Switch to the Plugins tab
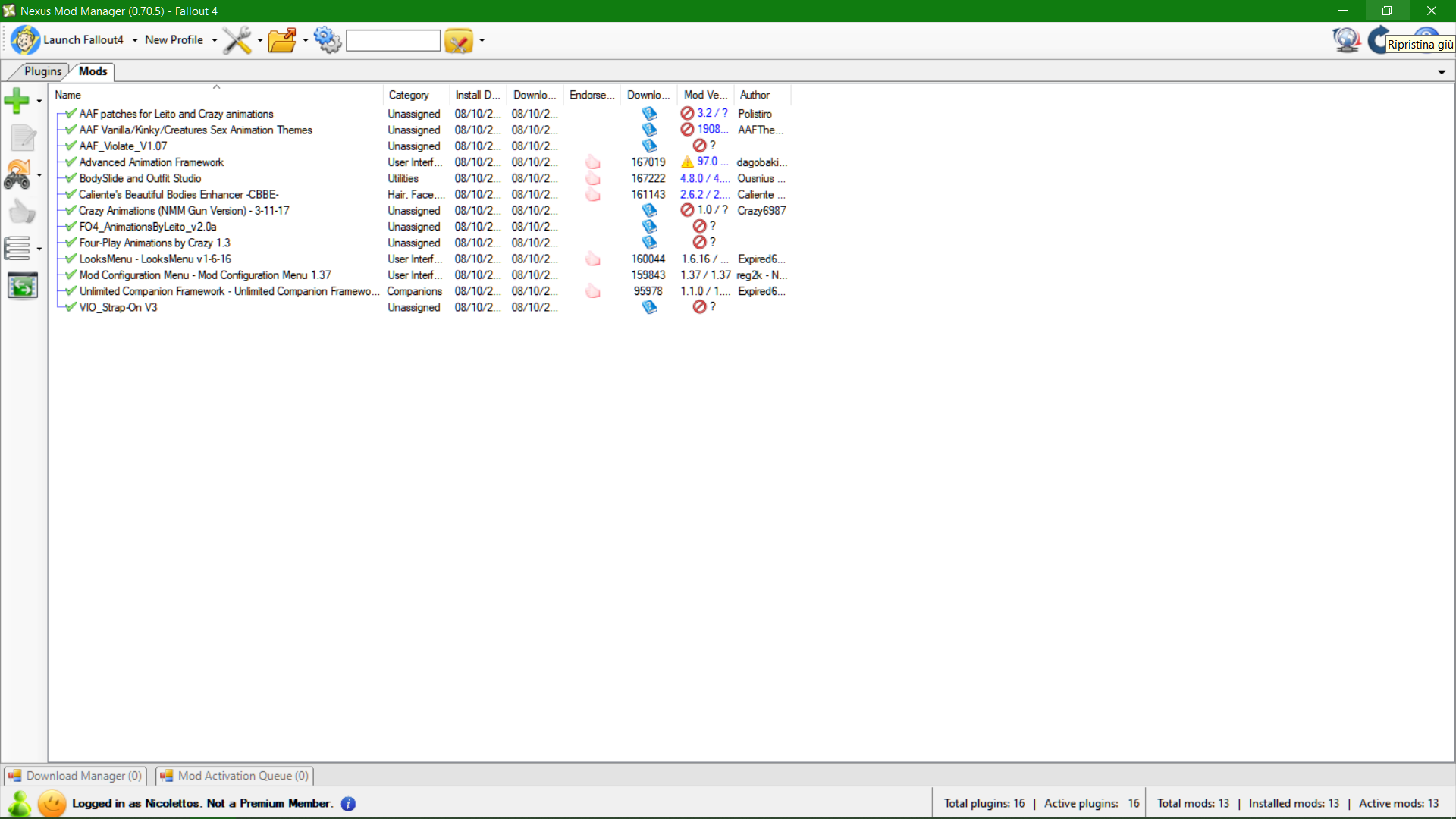1456x819 pixels. pos(42,71)
